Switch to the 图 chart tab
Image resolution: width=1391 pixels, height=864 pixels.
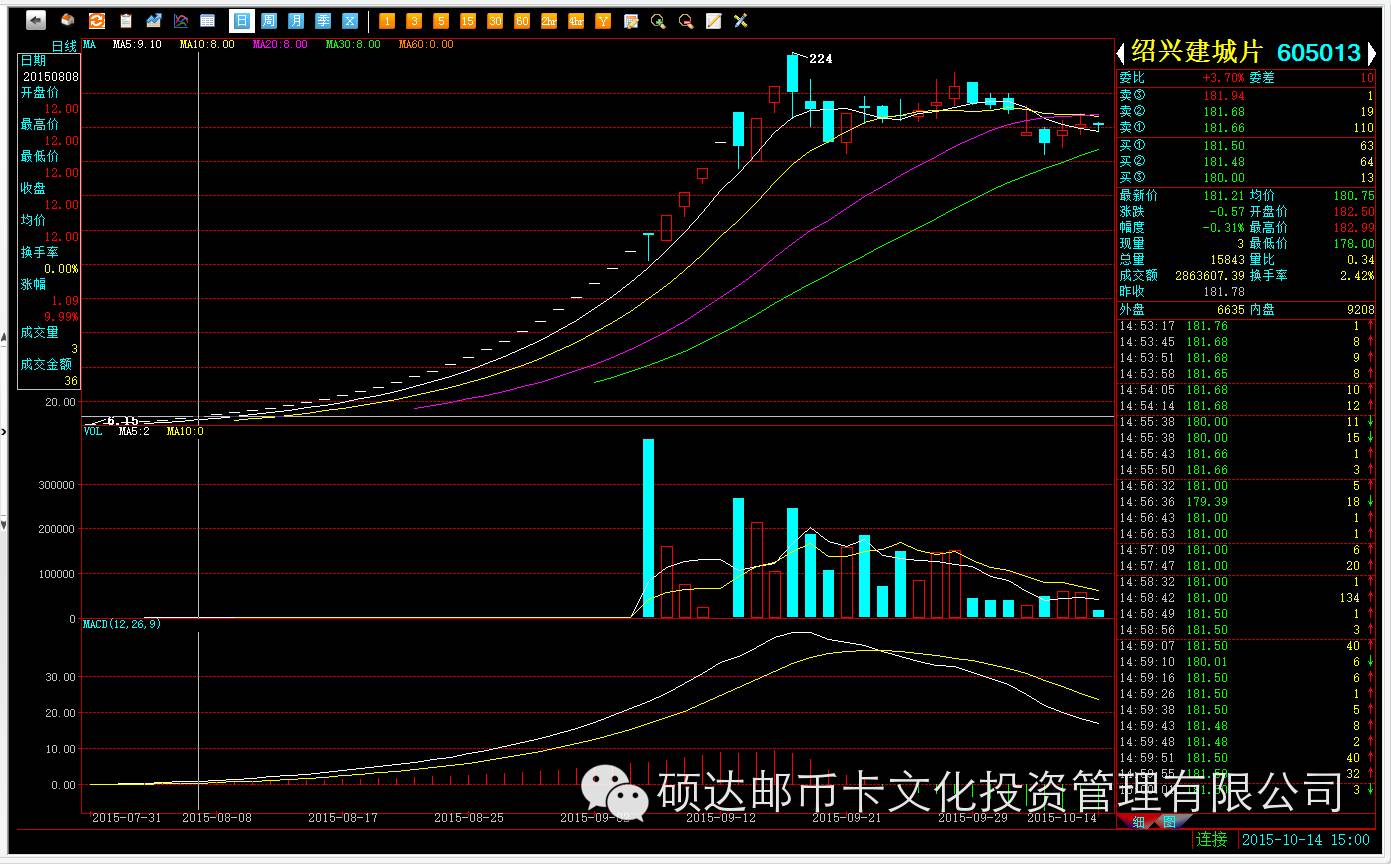(x=1168, y=822)
